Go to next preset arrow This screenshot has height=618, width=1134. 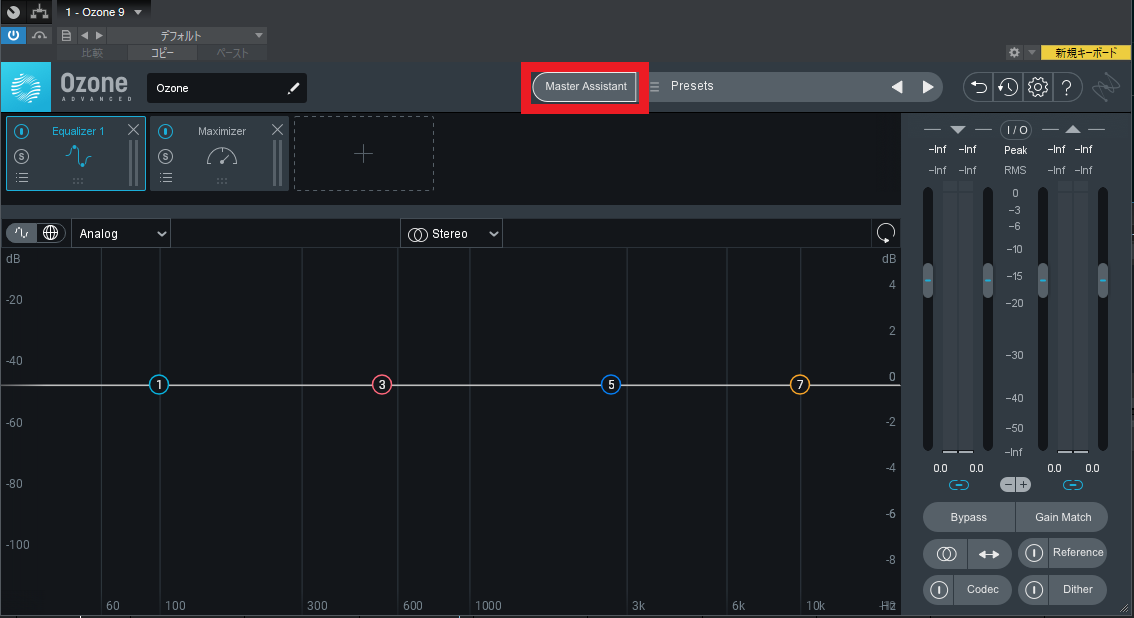(928, 87)
